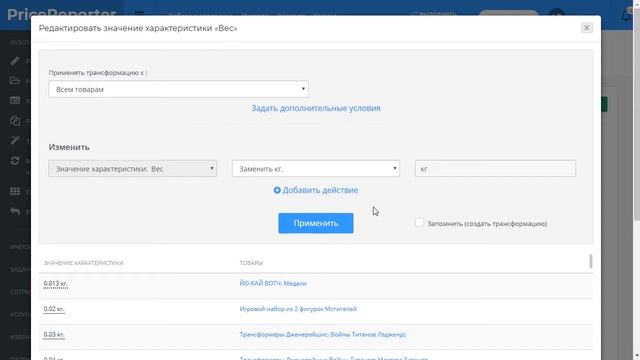640x360 pixels.
Task: Click the plus icon beside 'Добавить действие'
Action: pyautogui.click(x=277, y=190)
